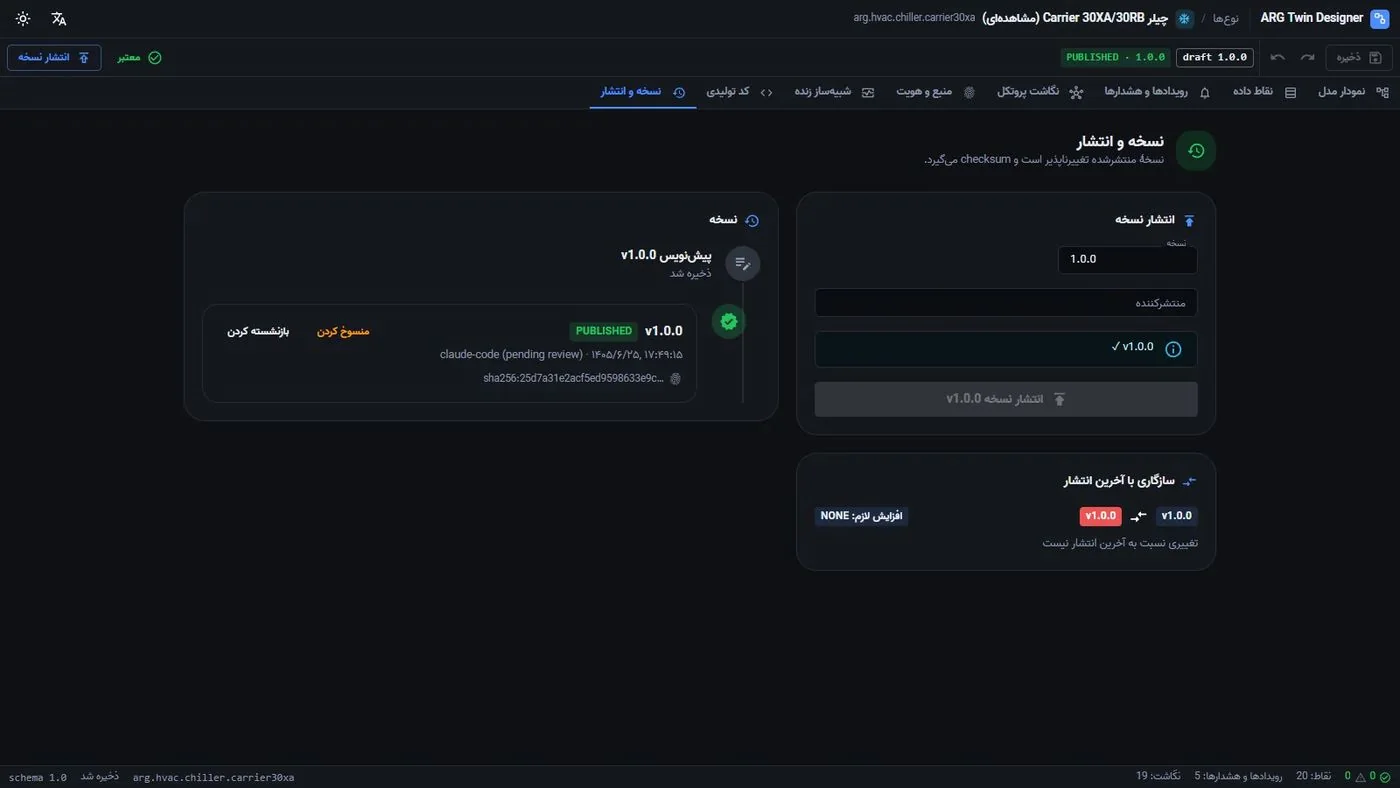Image resolution: width=1400 pixels, height=788 pixels.
Task: Open the منبع و هویت tab
Action: (935, 92)
